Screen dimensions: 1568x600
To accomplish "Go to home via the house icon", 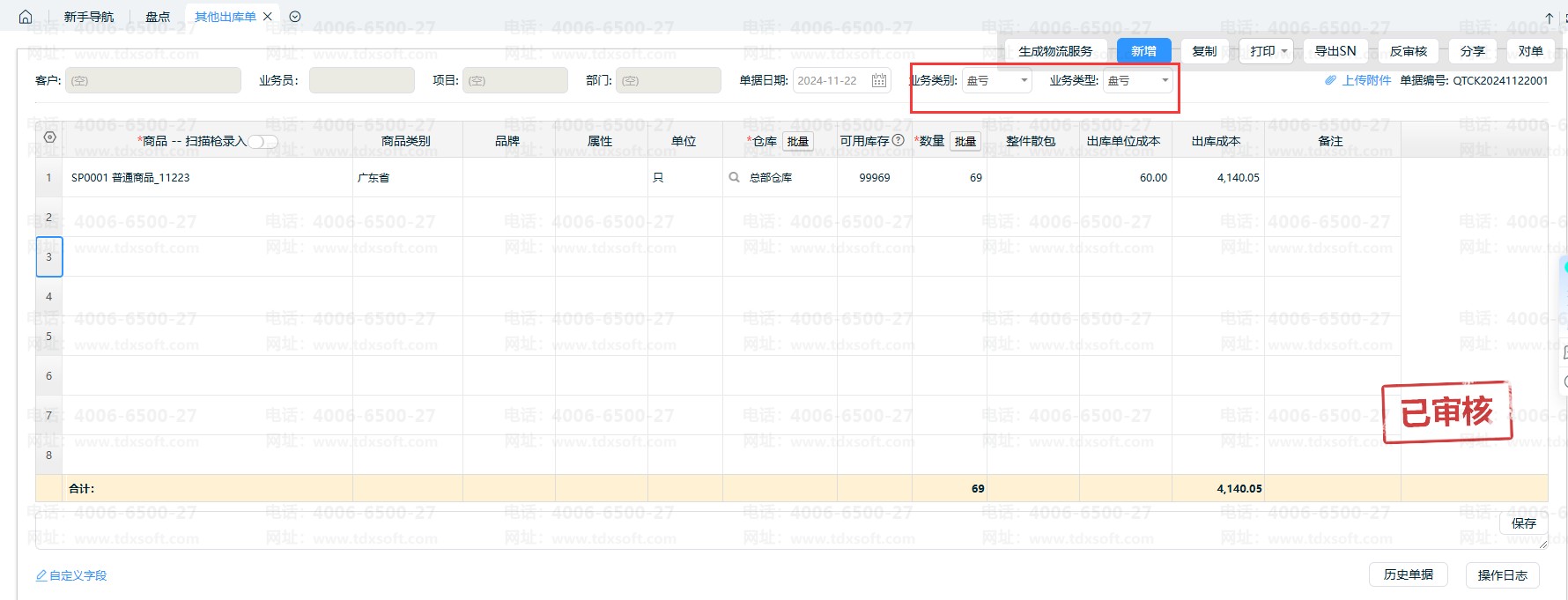I will (x=26, y=17).
